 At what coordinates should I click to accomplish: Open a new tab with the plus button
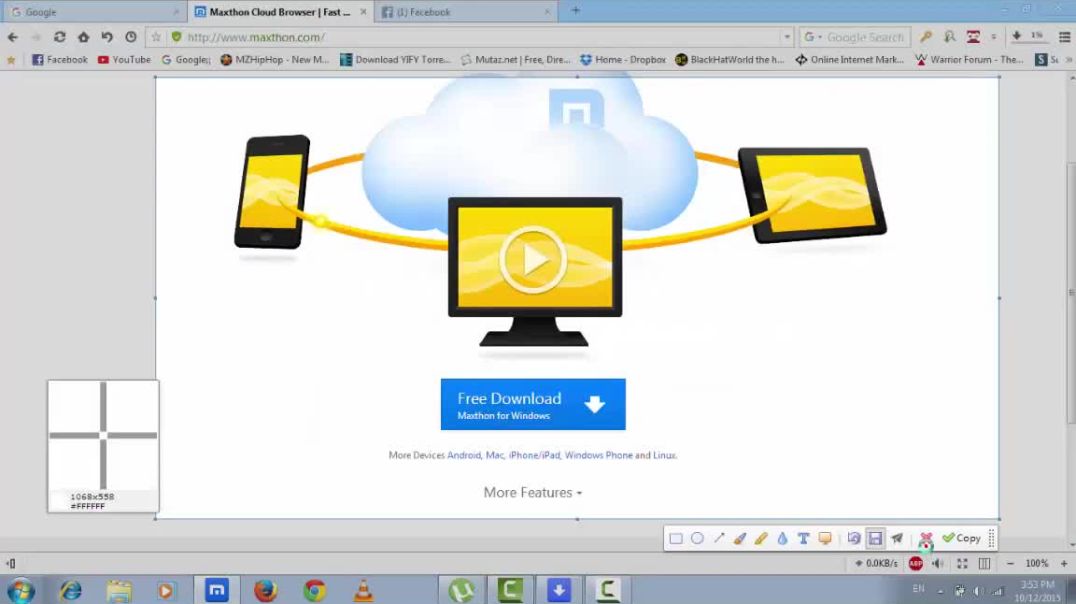(x=576, y=10)
